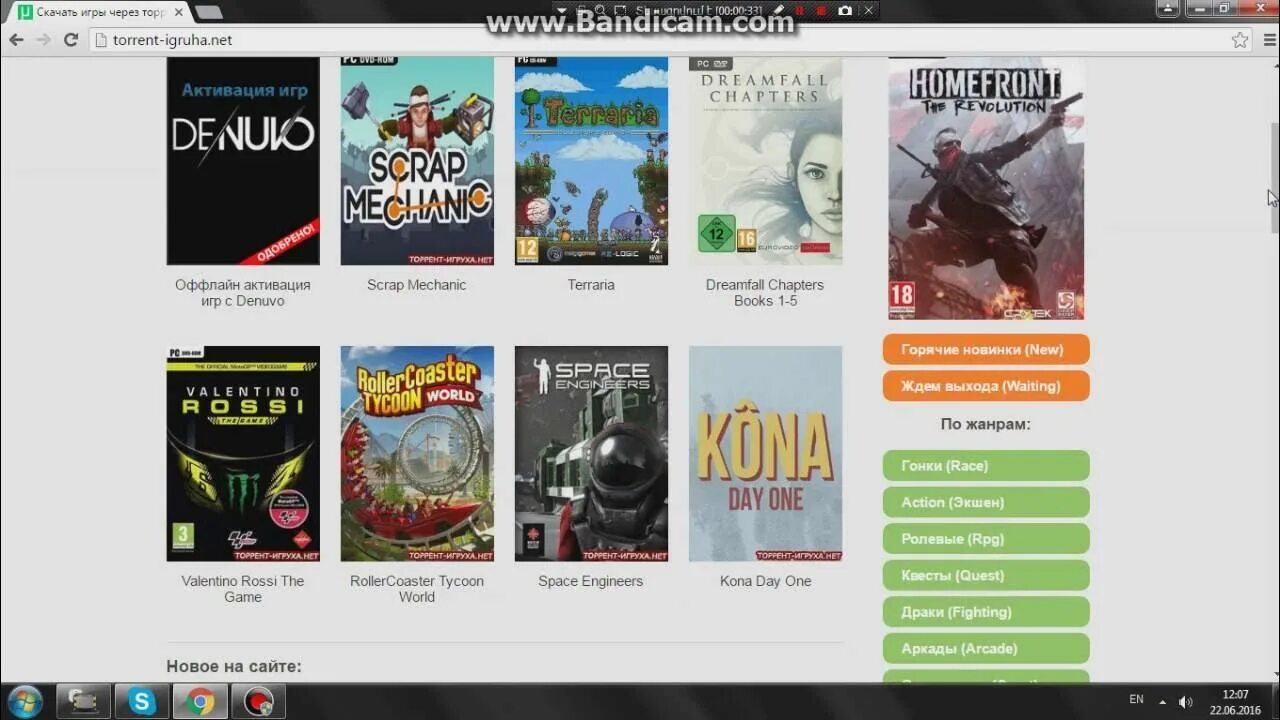The width and height of the screenshot is (1280, 720).
Task: Open the Denuvo activation cover image
Action: click(x=243, y=160)
